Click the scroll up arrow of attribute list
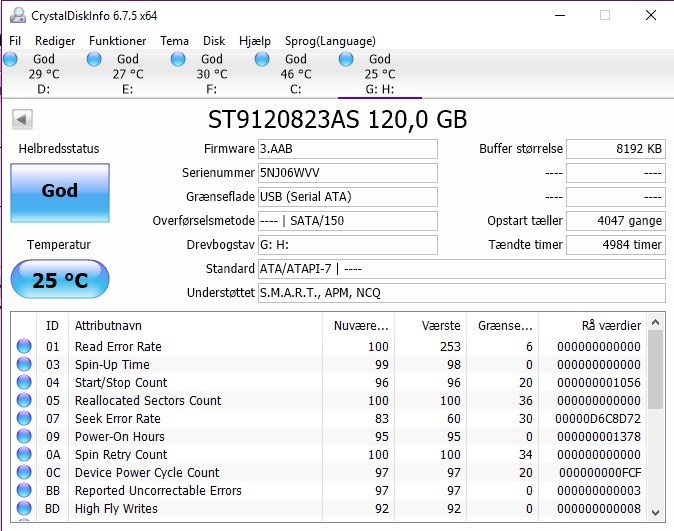The image size is (674, 531). click(655, 322)
